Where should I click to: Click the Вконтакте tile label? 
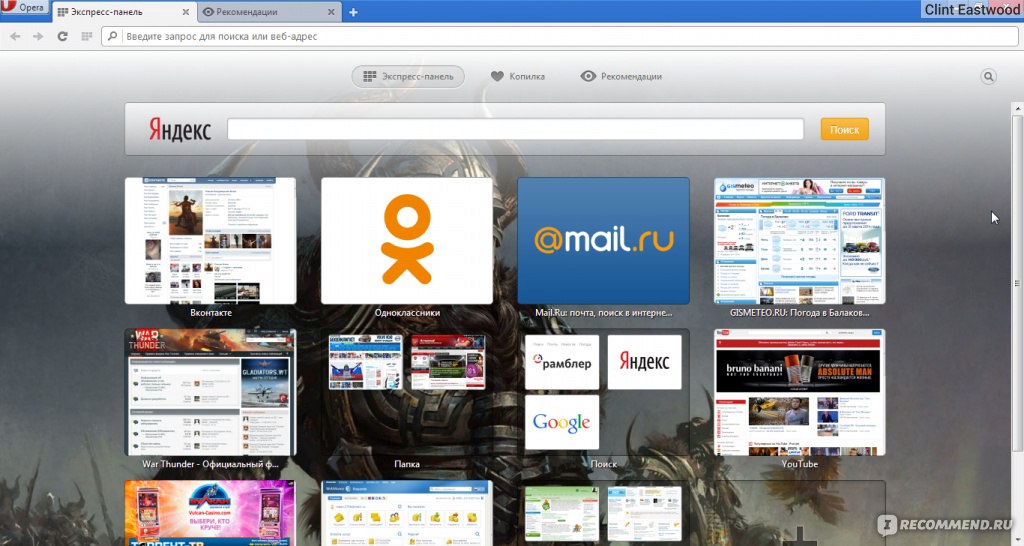point(211,313)
